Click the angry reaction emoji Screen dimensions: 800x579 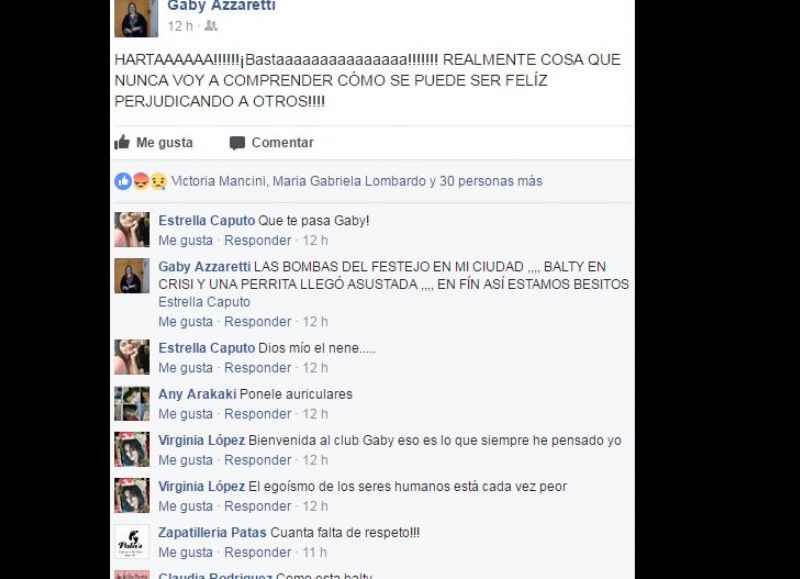[141, 181]
